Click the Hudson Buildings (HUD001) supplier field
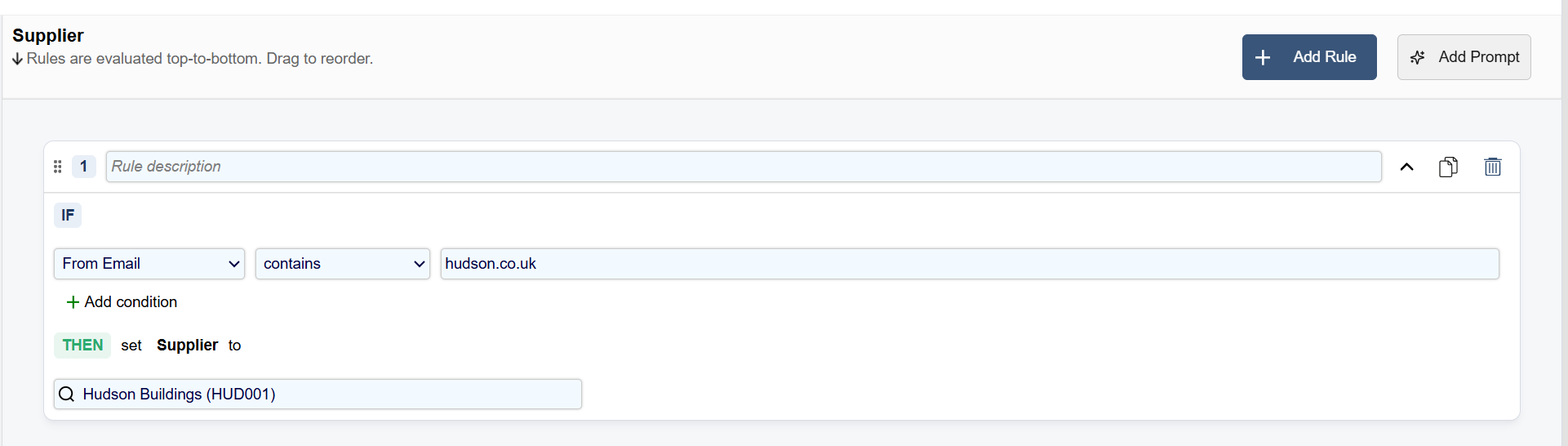The height and width of the screenshot is (446, 1568). [326, 395]
